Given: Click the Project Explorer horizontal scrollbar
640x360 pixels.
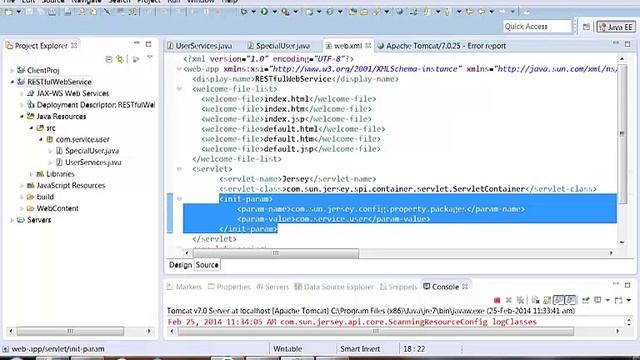Looking at the screenshot, I should (70, 331).
